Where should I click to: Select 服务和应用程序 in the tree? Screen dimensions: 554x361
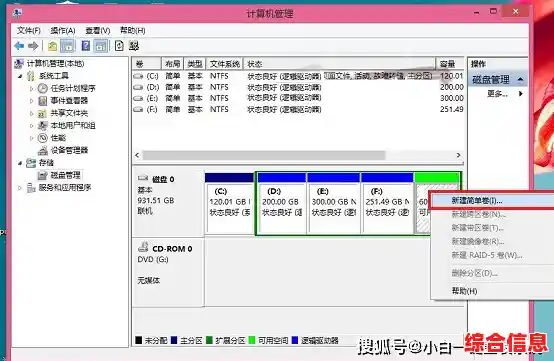tap(65, 188)
